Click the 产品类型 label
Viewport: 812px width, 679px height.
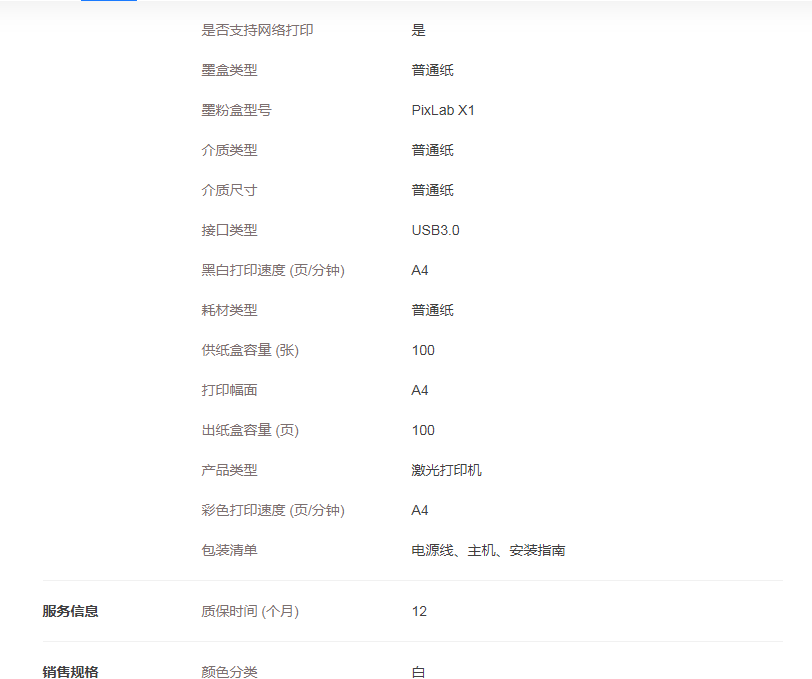(229, 470)
